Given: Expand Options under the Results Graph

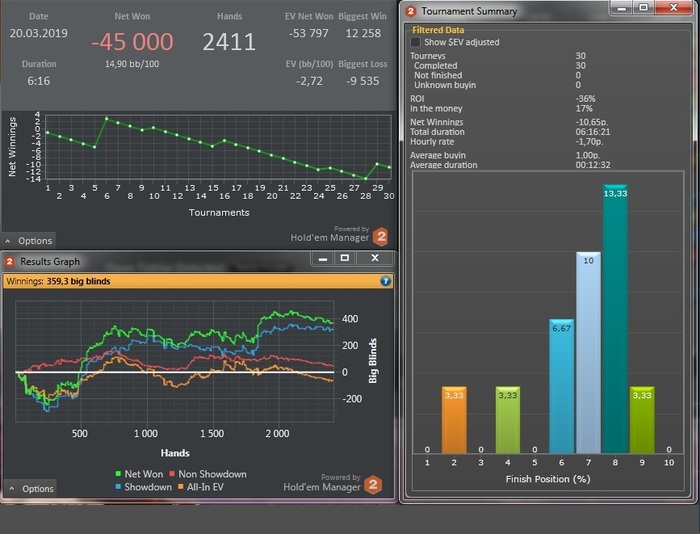Looking at the screenshot, I should pyautogui.click(x=31, y=488).
